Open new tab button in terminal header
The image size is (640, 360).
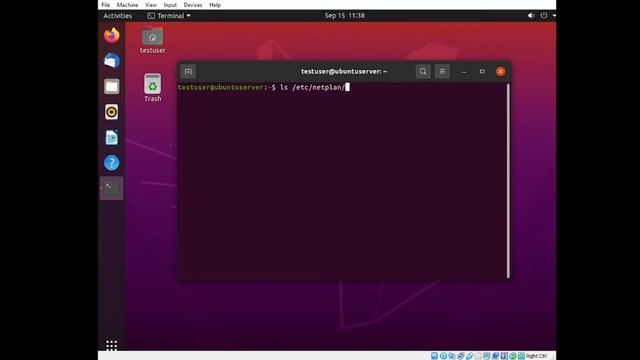pyautogui.click(x=188, y=71)
